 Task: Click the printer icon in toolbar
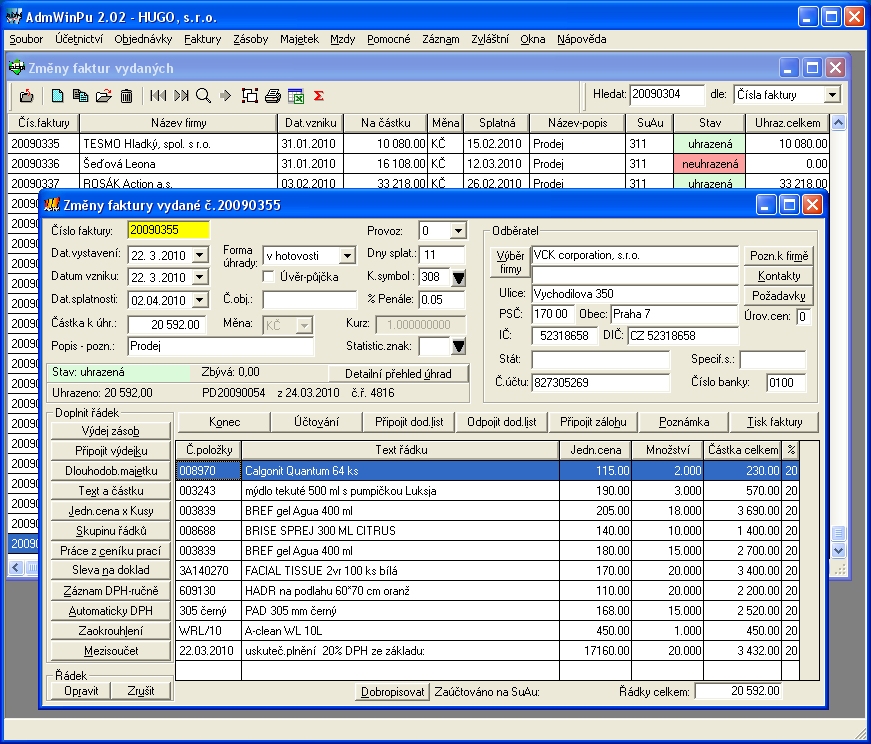[x=272, y=96]
